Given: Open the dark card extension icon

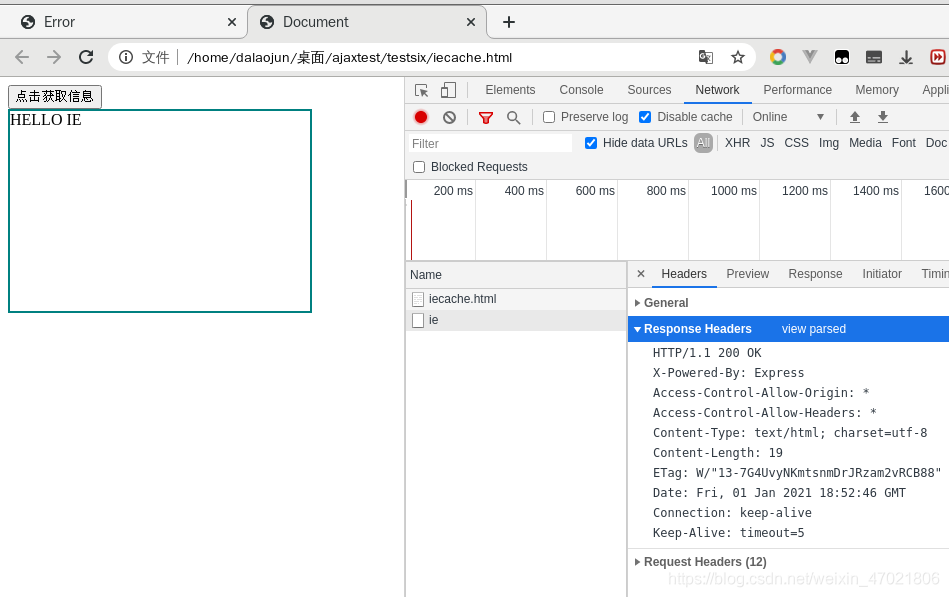Looking at the screenshot, I should pos(874,58).
